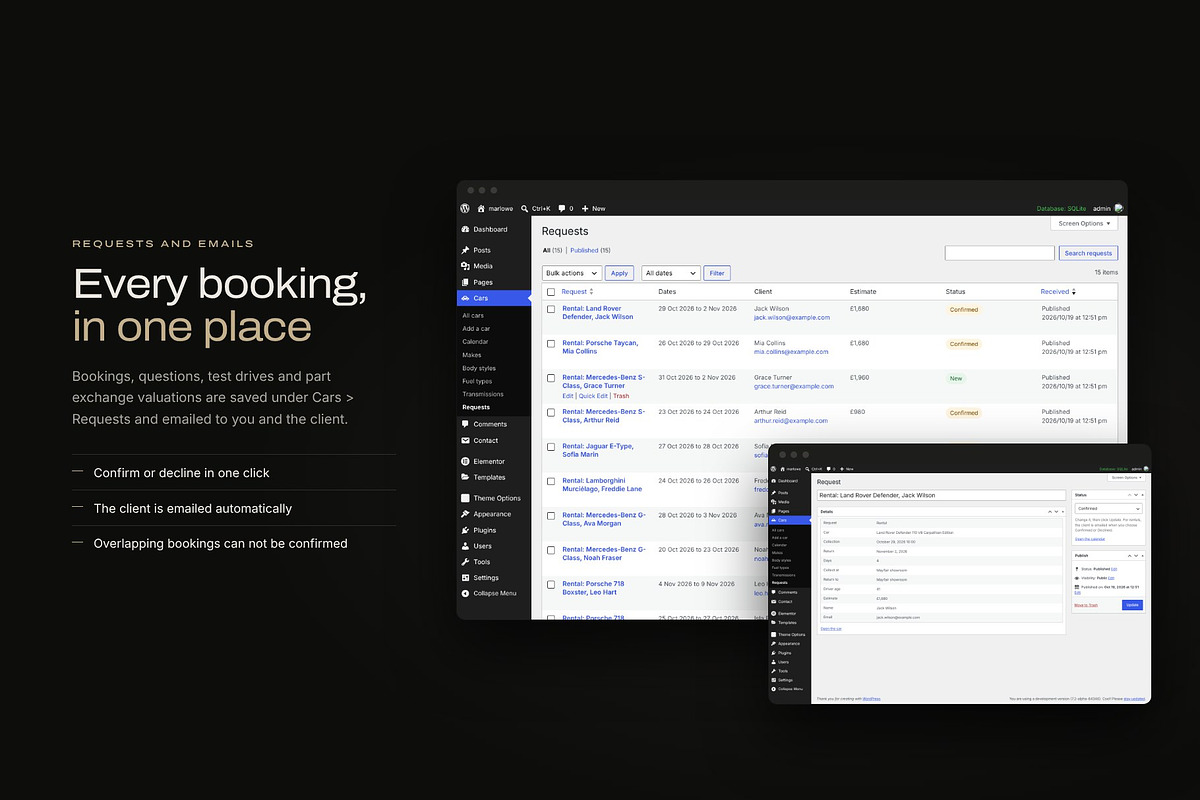The height and width of the screenshot is (800, 1200).
Task: Click the admin avatar in Requests window
Action: pos(1119,208)
